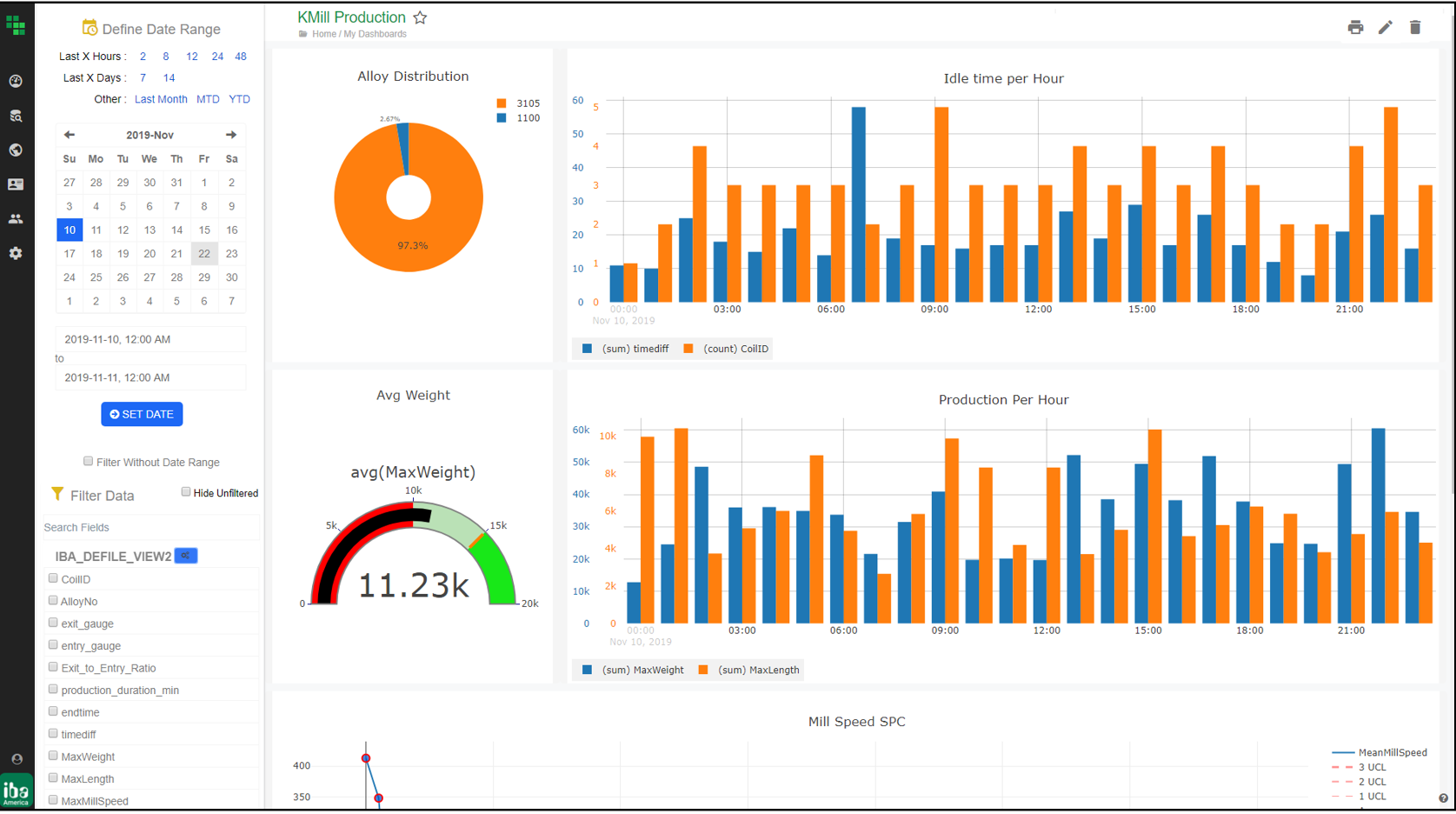Go back to the previous calendar month
This screenshot has height=814, width=1456.
69,134
